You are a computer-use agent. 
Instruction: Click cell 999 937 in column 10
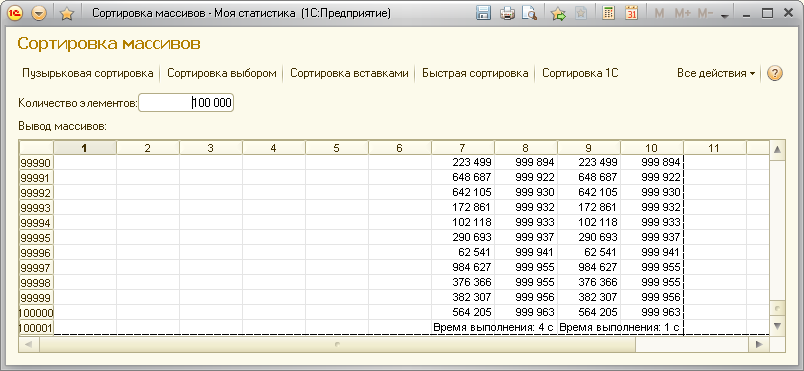tap(652, 238)
